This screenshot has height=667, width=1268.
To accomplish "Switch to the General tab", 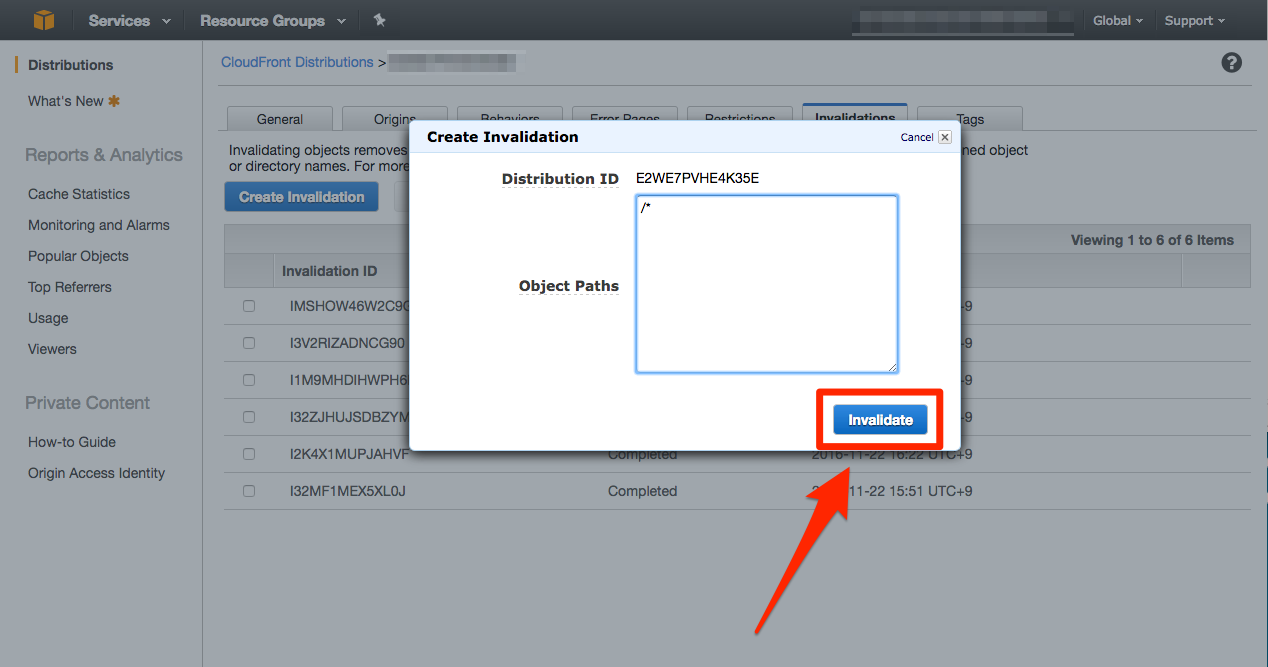I will [279, 118].
